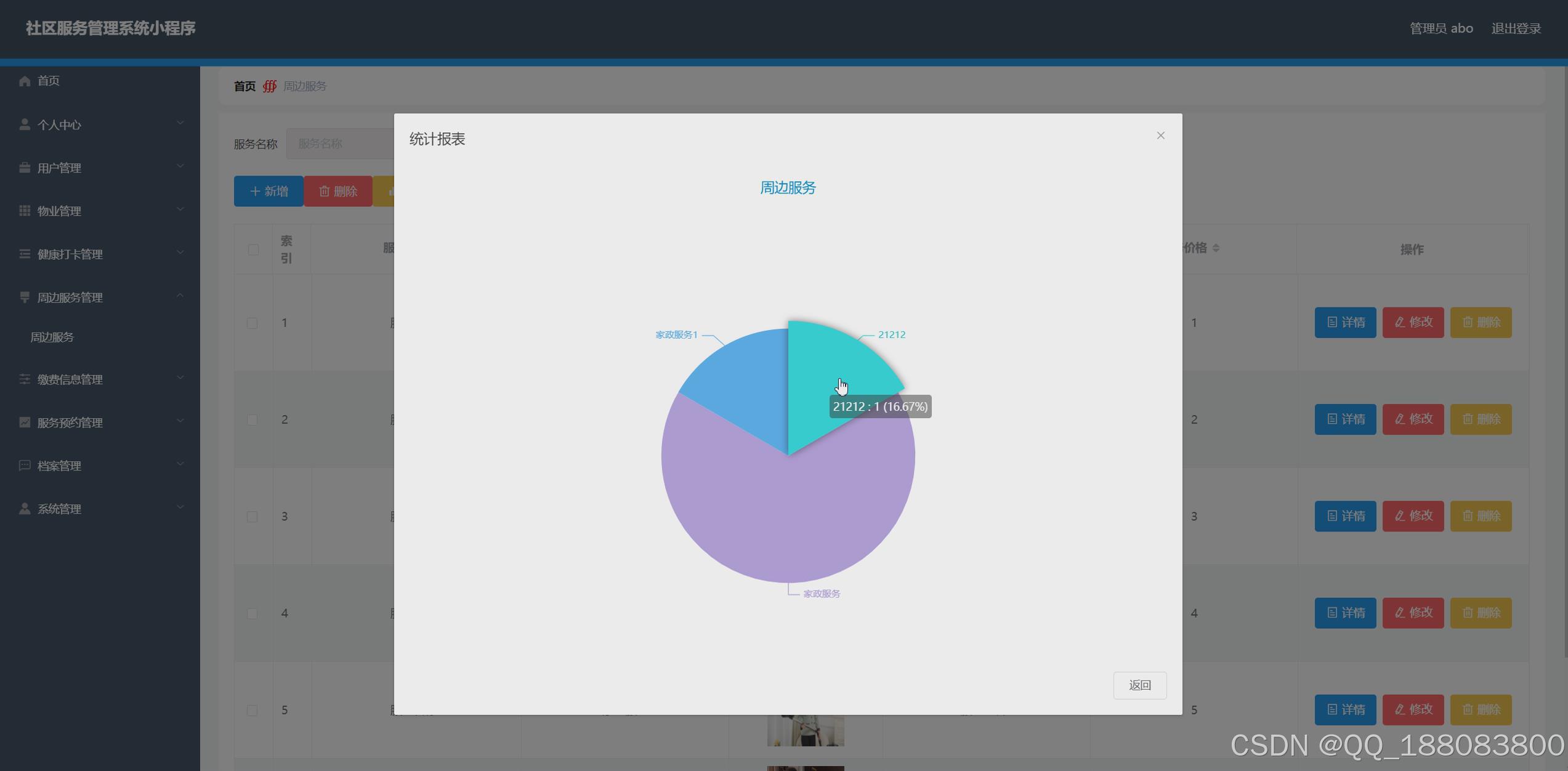Tick the checkbox for row 3
Image resolution: width=1568 pixels, height=771 pixels.
252,517
